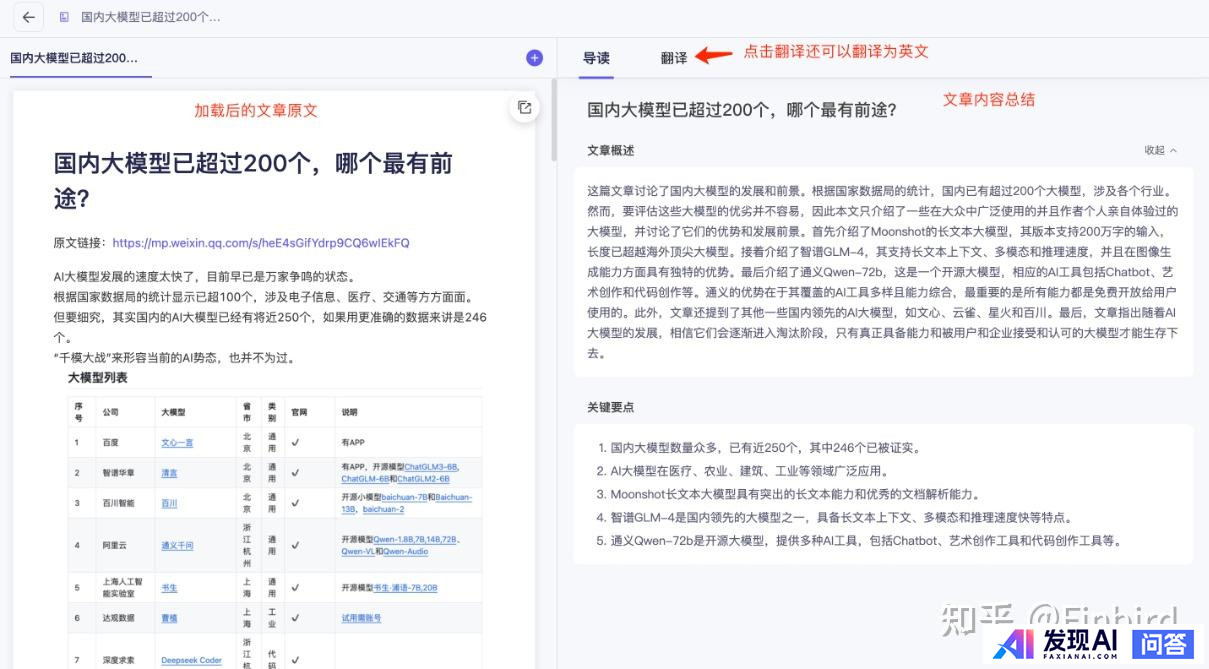Click the 文章概述 section label
Image resolution: width=1209 pixels, height=669 pixels.
click(x=610, y=150)
